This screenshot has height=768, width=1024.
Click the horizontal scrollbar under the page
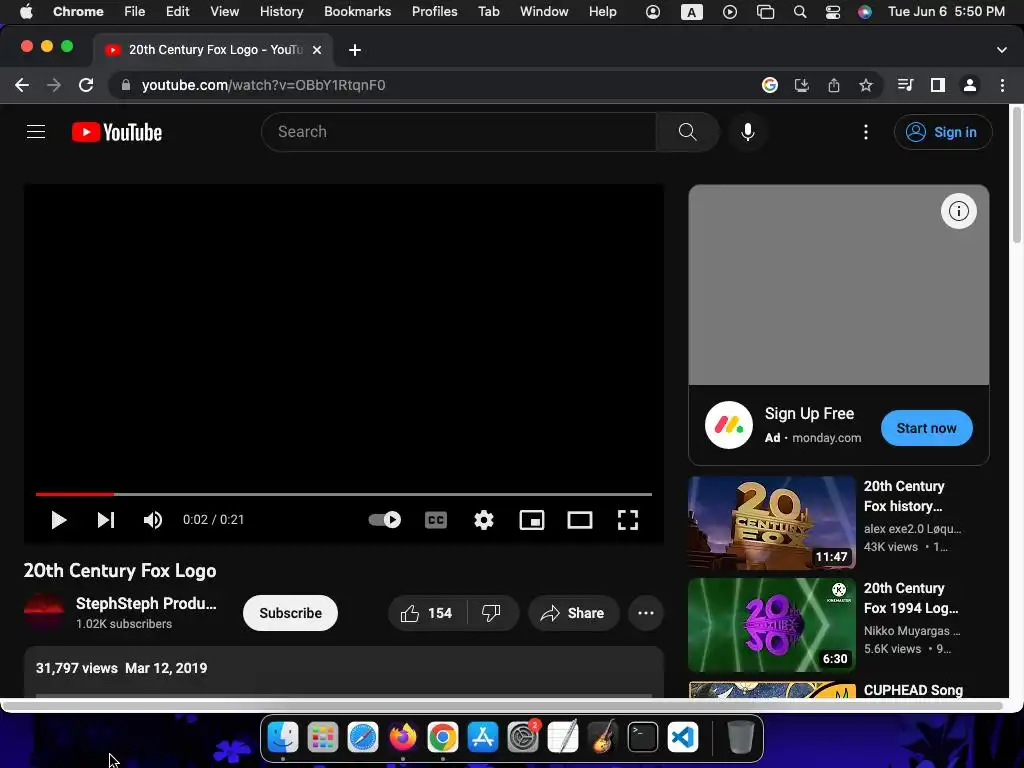pyautogui.click(x=503, y=706)
